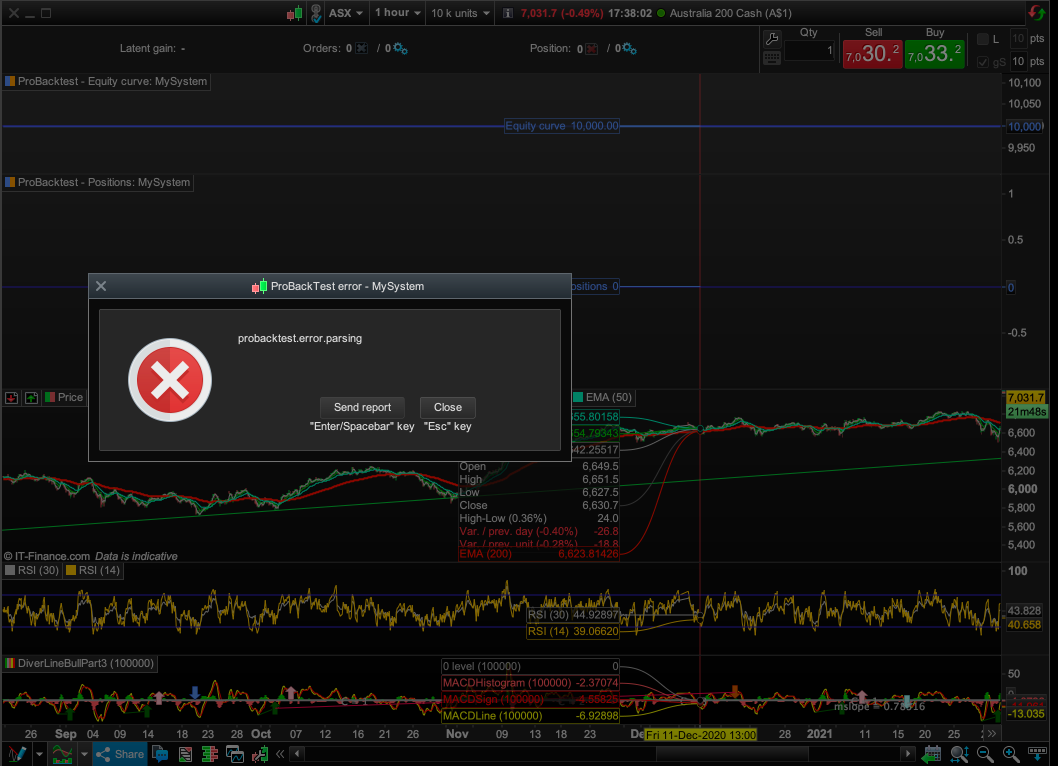
Task: Click cancel-orders X icon next to Orders
Action: point(362,48)
